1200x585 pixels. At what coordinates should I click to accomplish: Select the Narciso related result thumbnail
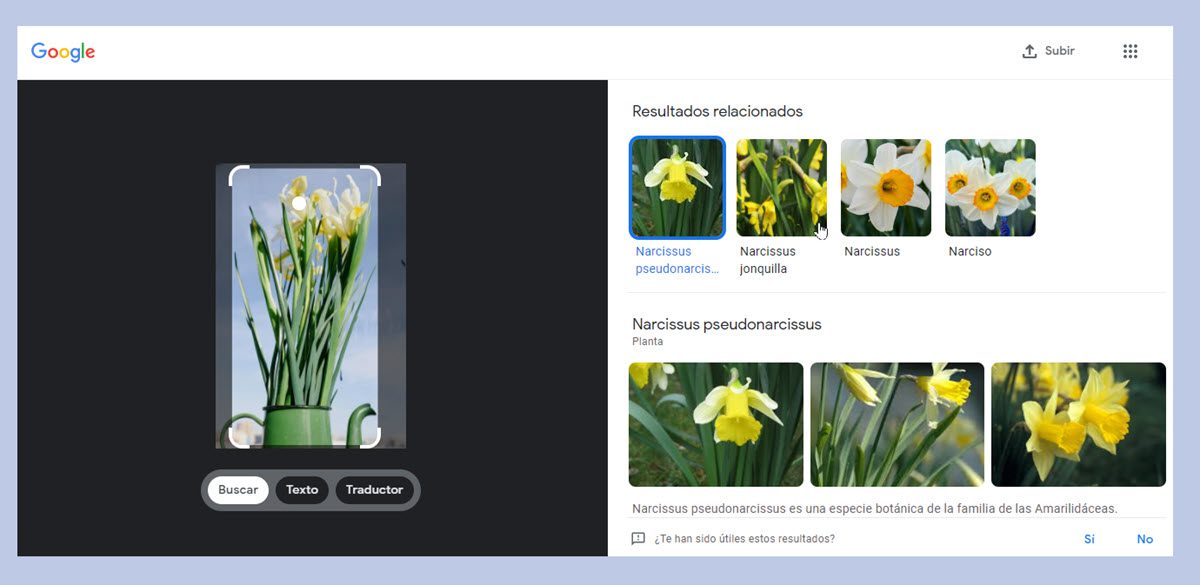click(x=990, y=187)
